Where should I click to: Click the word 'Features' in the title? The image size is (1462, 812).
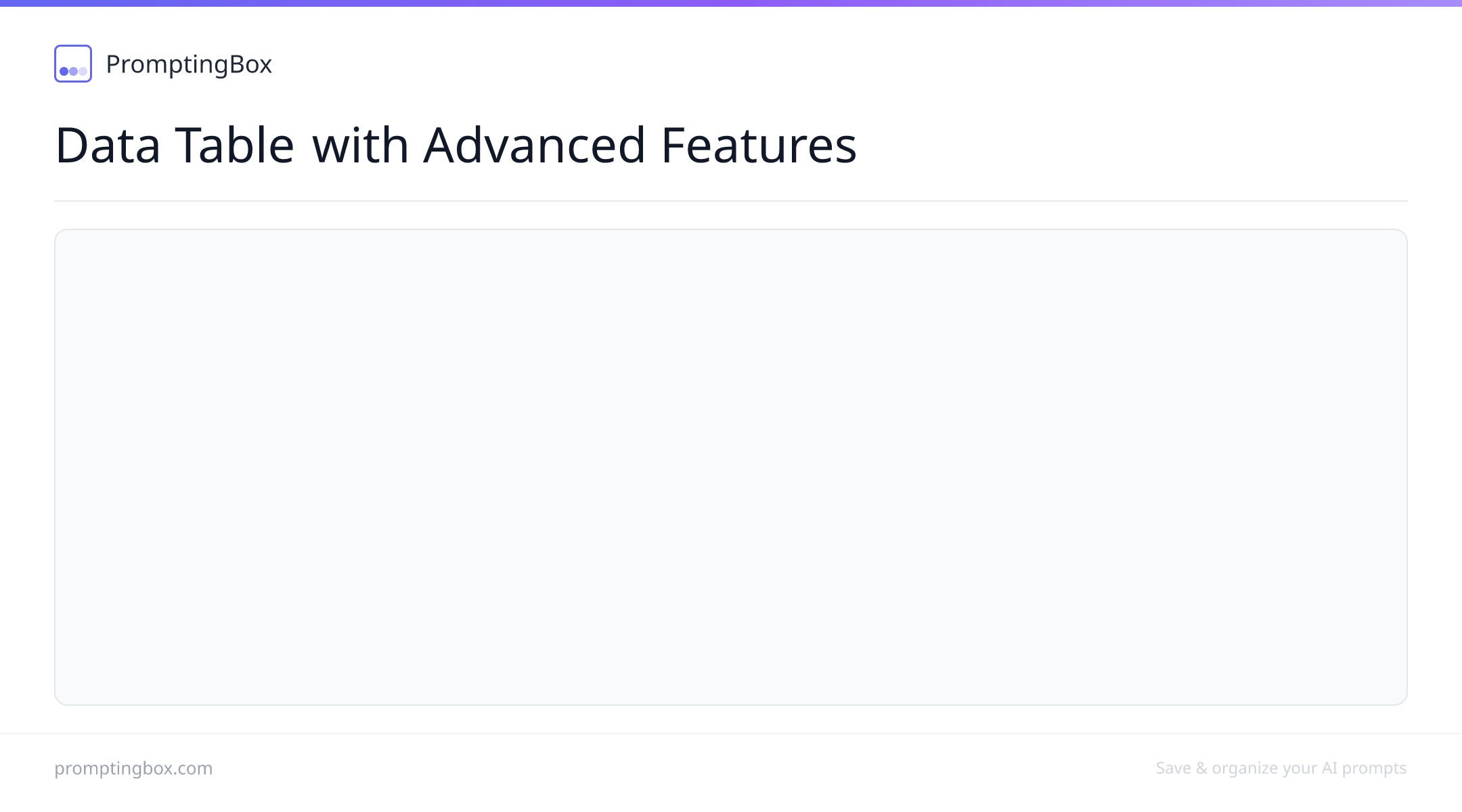point(759,145)
